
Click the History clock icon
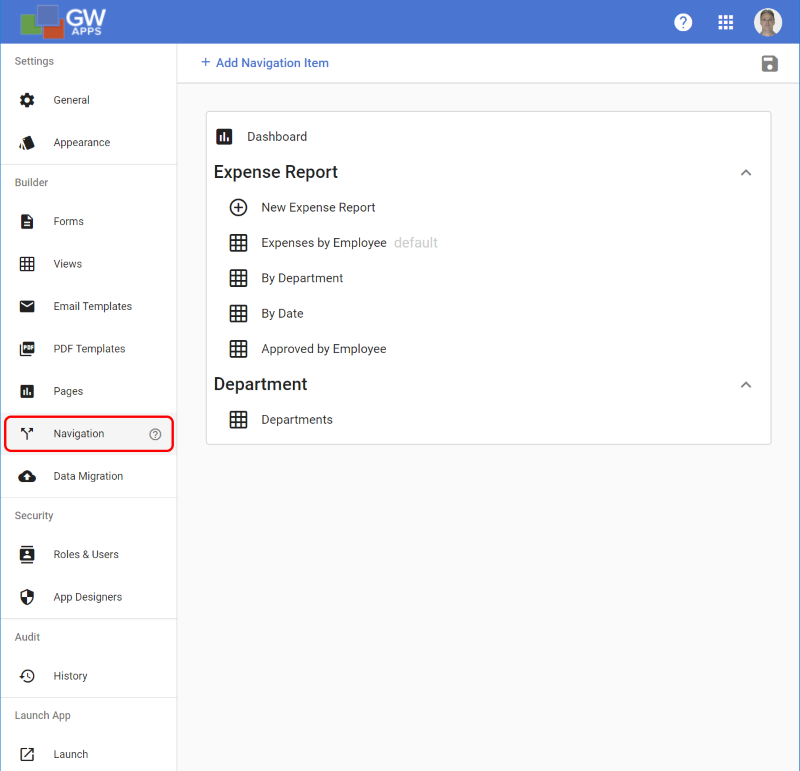click(27, 676)
